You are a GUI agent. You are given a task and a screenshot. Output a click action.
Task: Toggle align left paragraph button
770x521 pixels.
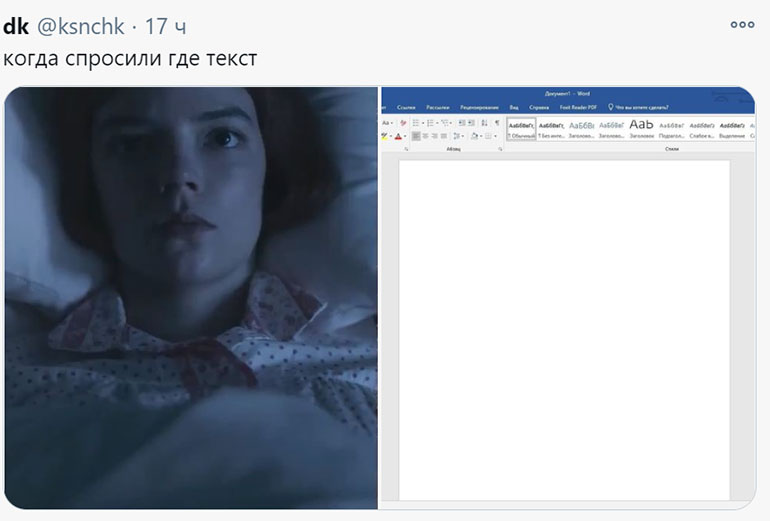pyautogui.click(x=416, y=136)
